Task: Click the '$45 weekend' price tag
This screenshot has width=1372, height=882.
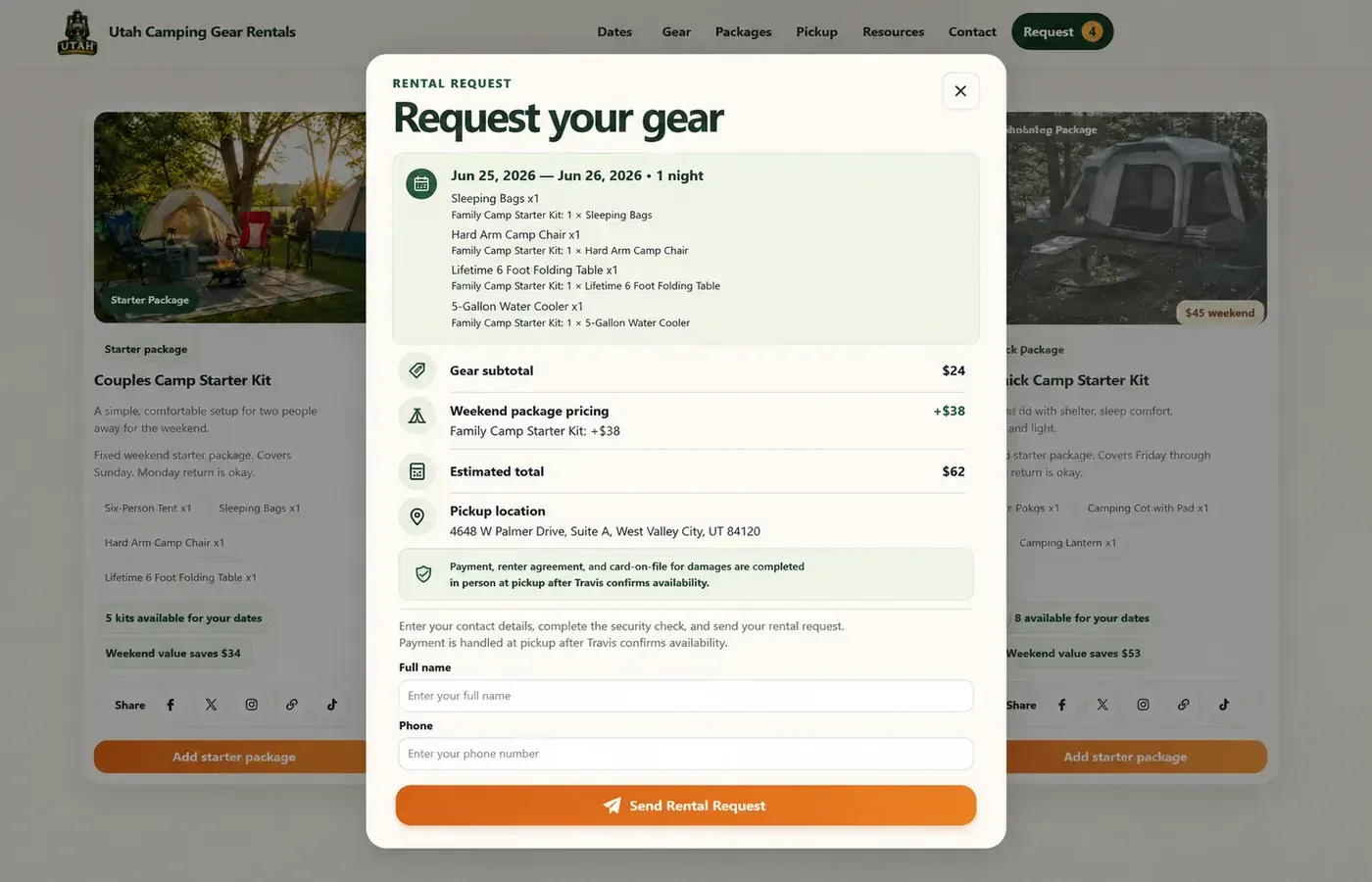Action: pos(1219,313)
